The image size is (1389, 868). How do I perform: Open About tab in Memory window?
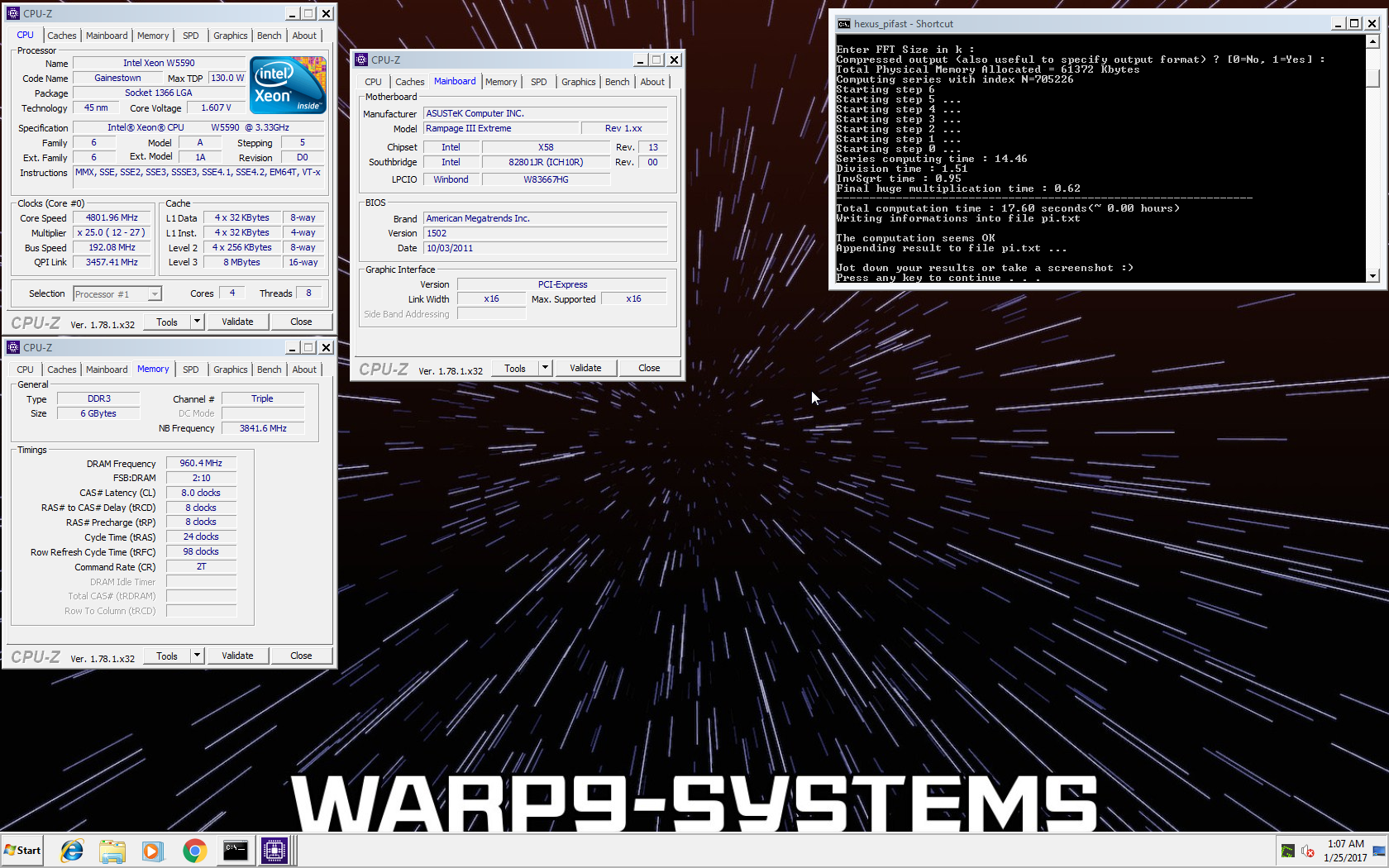pyautogui.click(x=304, y=370)
